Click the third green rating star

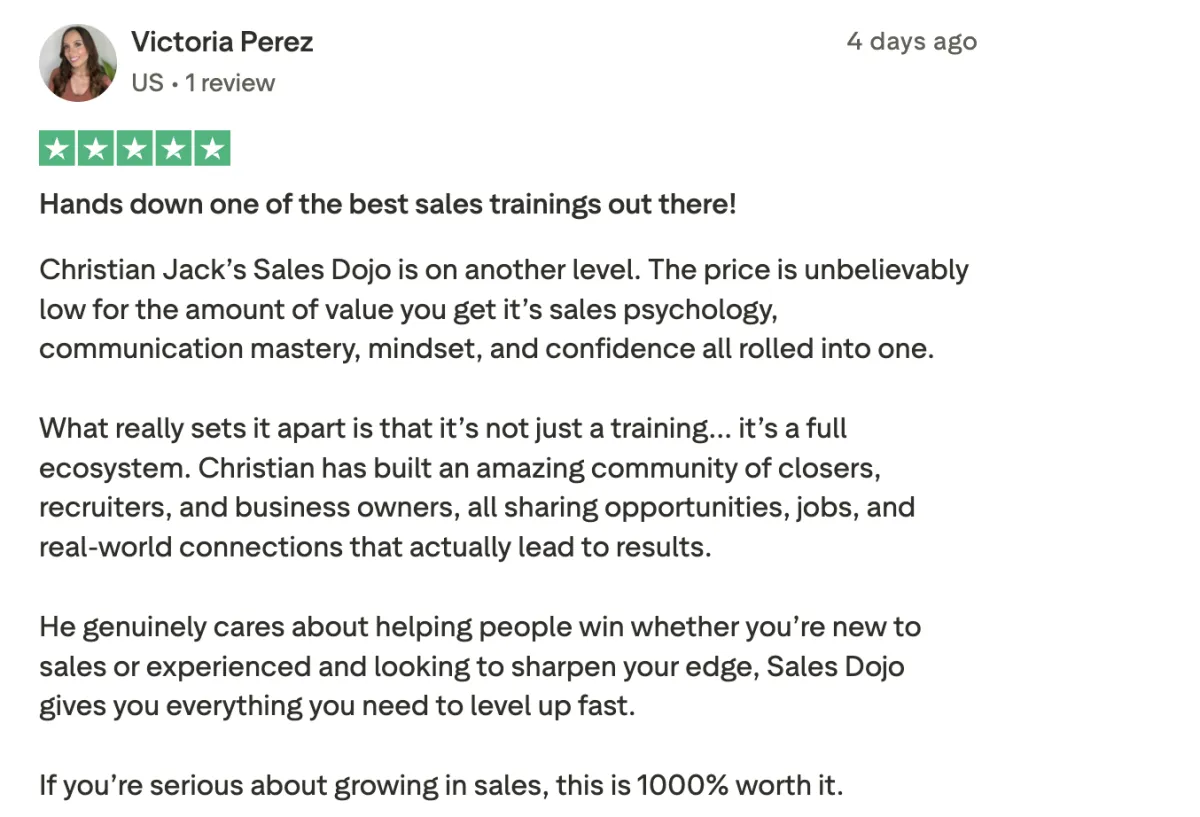tap(134, 149)
